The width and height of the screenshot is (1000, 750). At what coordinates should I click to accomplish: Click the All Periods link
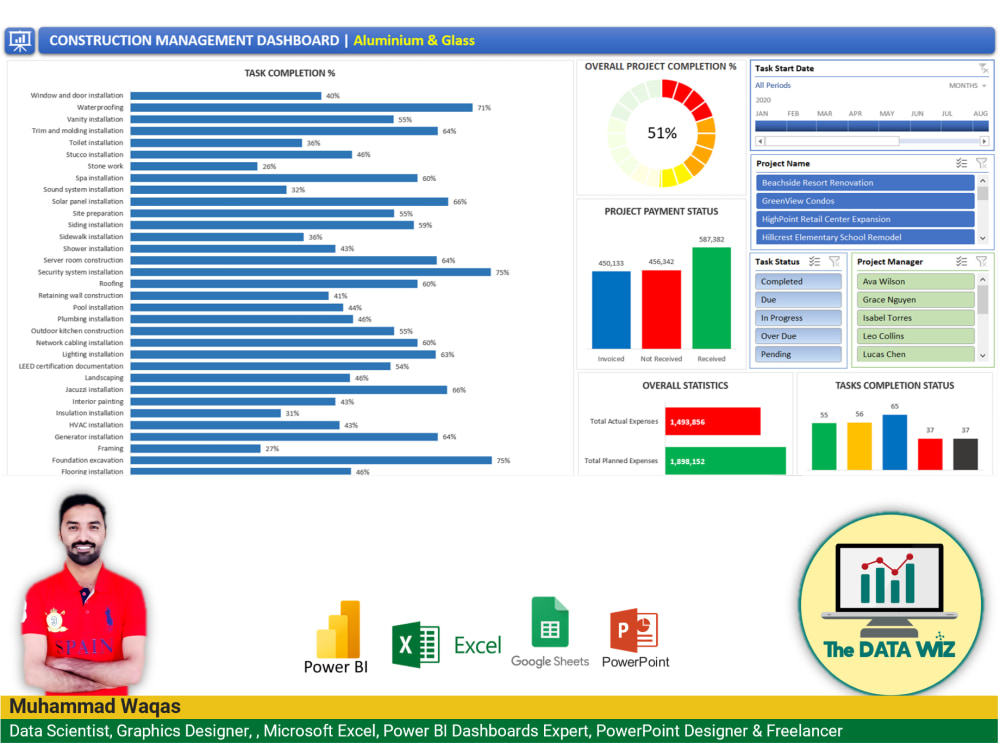coord(772,86)
